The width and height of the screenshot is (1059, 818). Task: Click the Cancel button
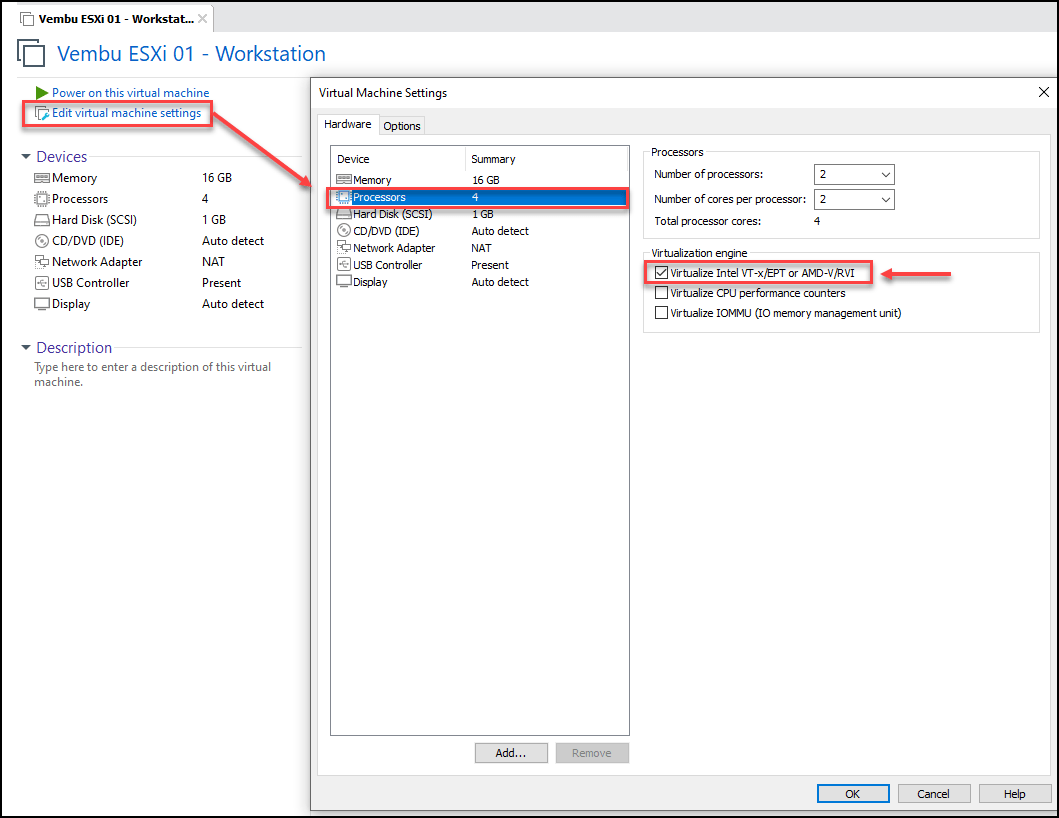point(933,794)
